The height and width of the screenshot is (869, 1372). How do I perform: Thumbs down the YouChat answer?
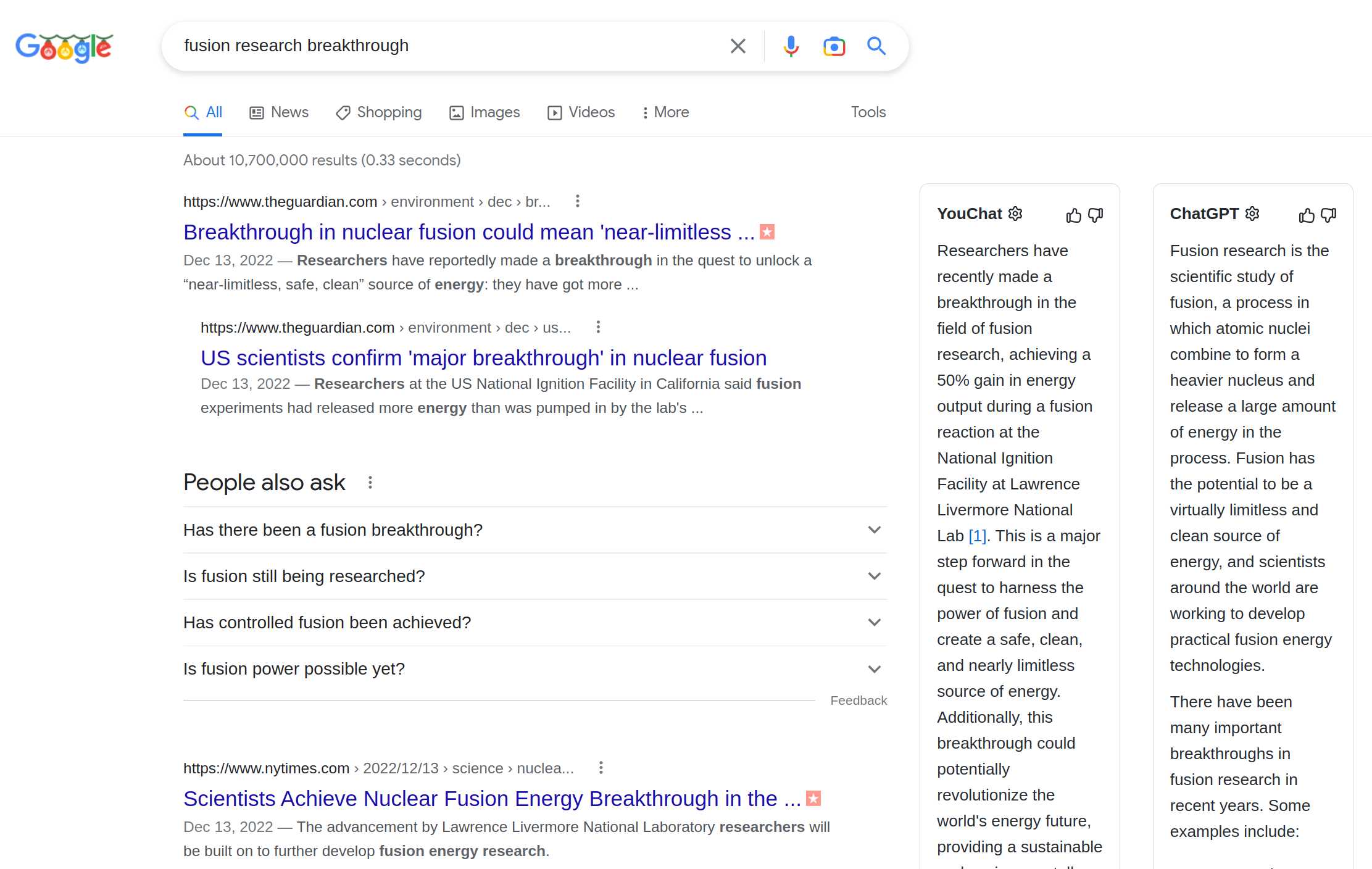click(x=1096, y=215)
